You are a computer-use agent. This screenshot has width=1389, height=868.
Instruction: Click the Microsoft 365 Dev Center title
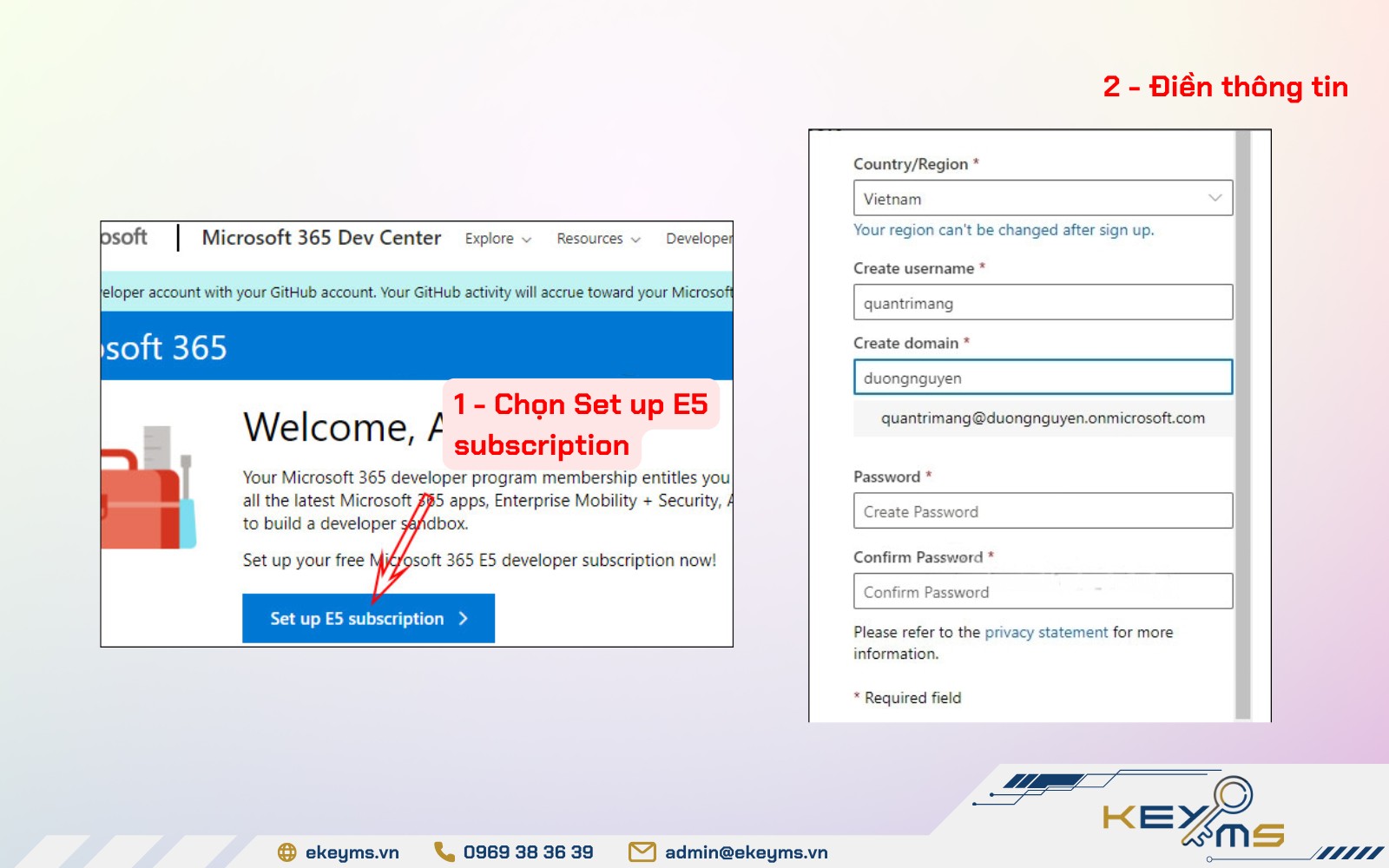click(321, 238)
